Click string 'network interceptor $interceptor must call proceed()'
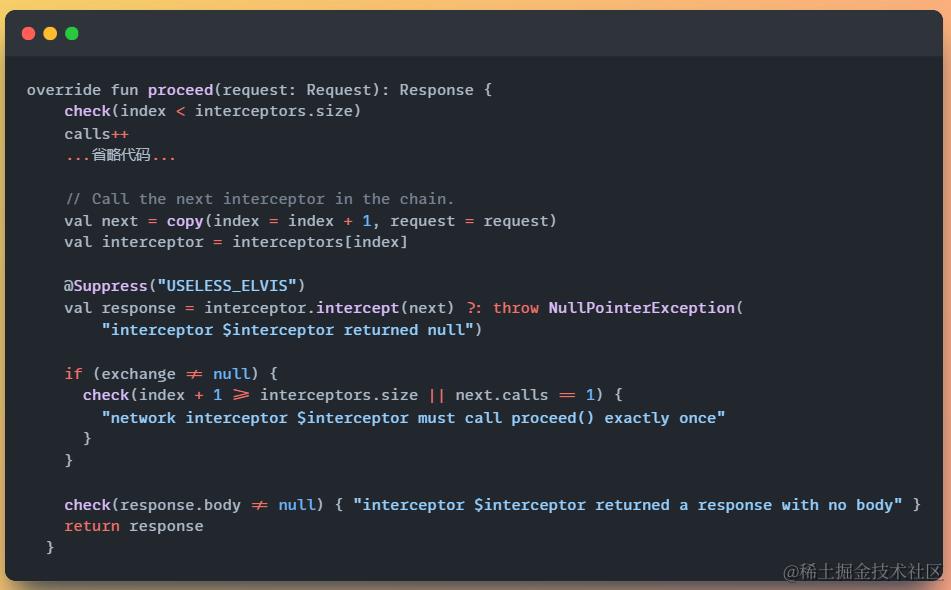 click(x=348, y=418)
